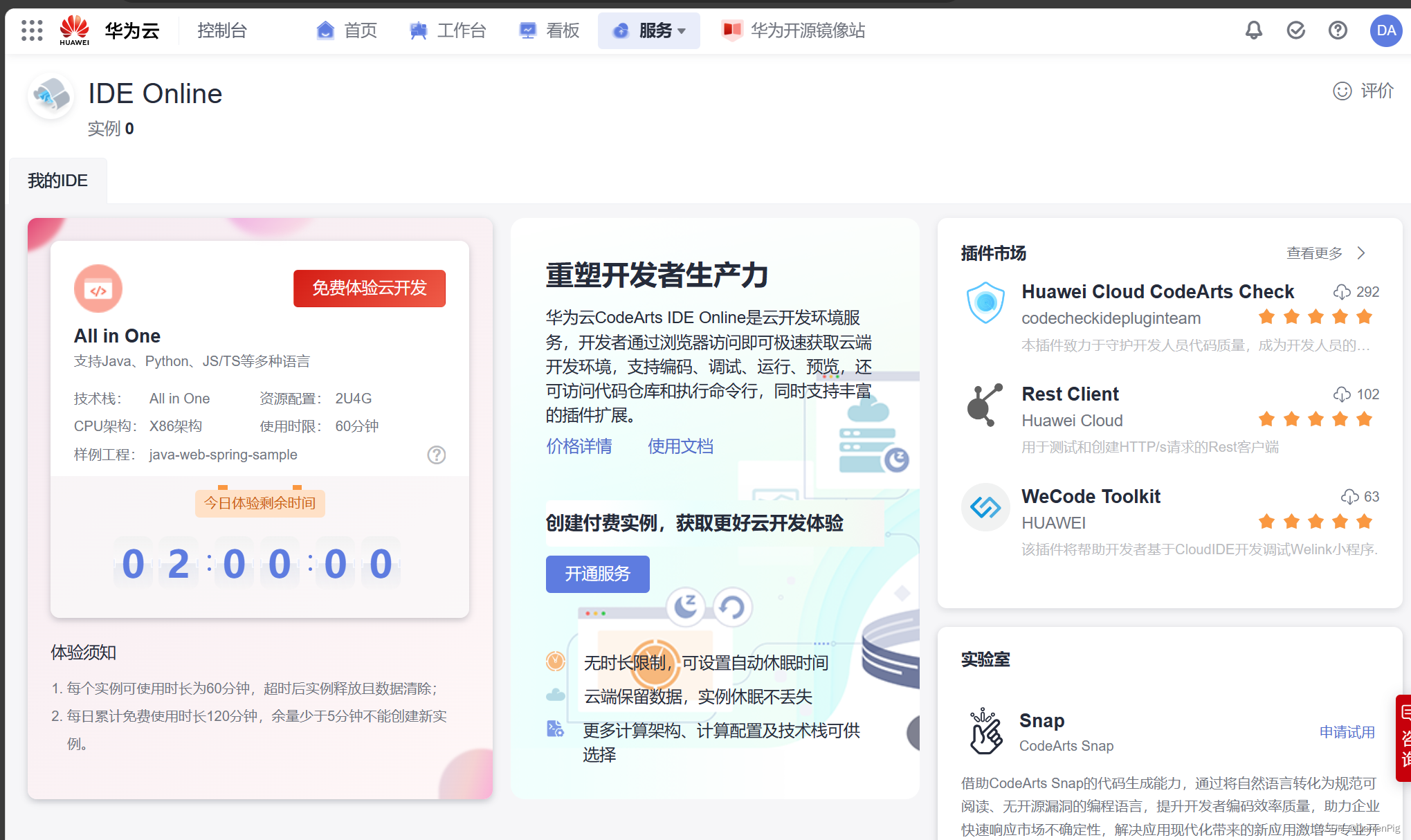
Task: Click codecheckidepluginteam publisher name
Action: point(1111,318)
